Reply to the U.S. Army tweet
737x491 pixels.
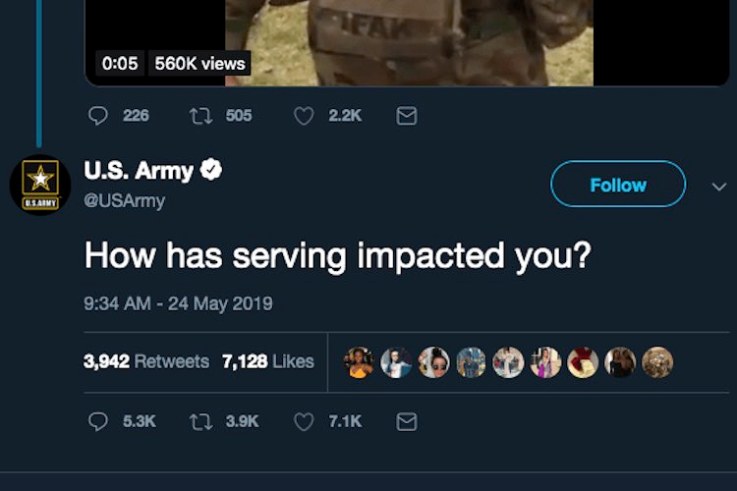[x=98, y=422]
